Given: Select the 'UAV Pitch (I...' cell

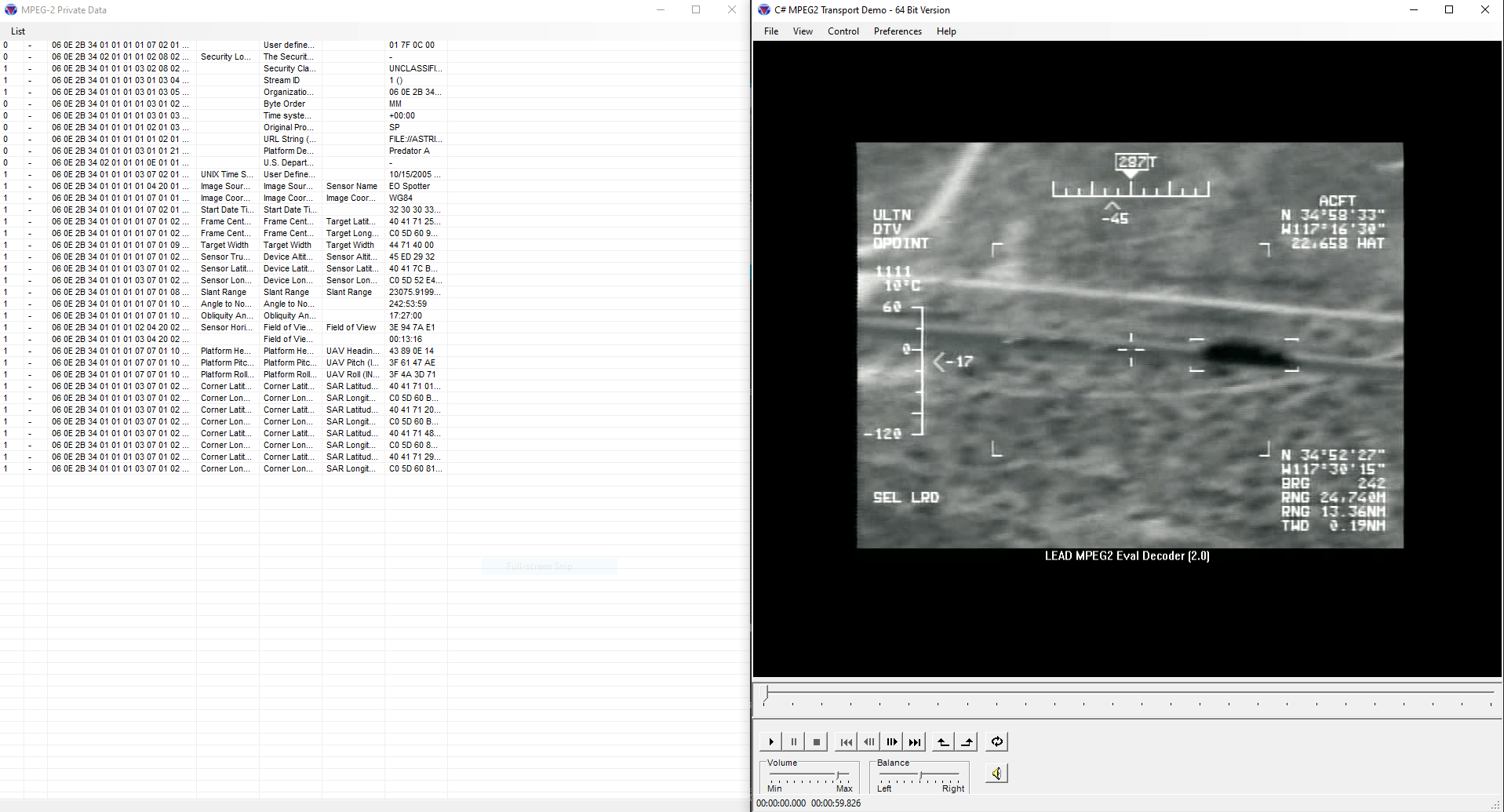Looking at the screenshot, I should pyautogui.click(x=352, y=362).
